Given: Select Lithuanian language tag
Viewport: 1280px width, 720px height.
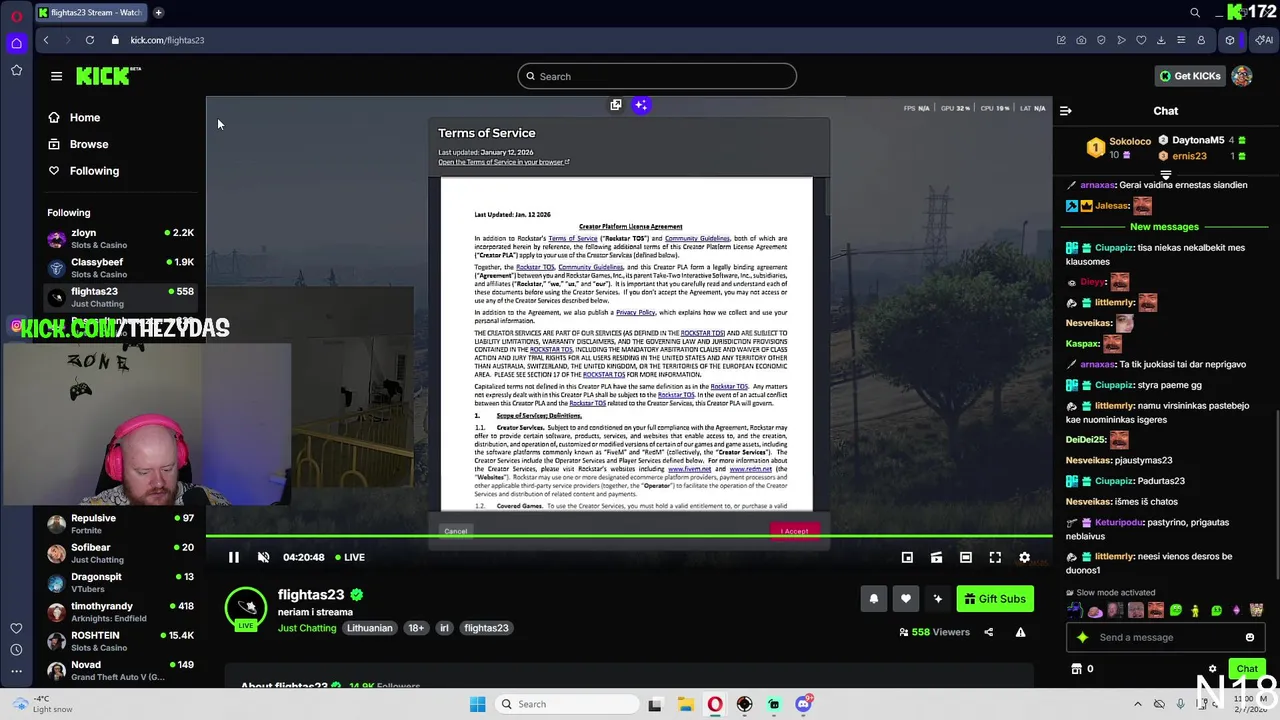Looking at the screenshot, I should click(369, 628).
